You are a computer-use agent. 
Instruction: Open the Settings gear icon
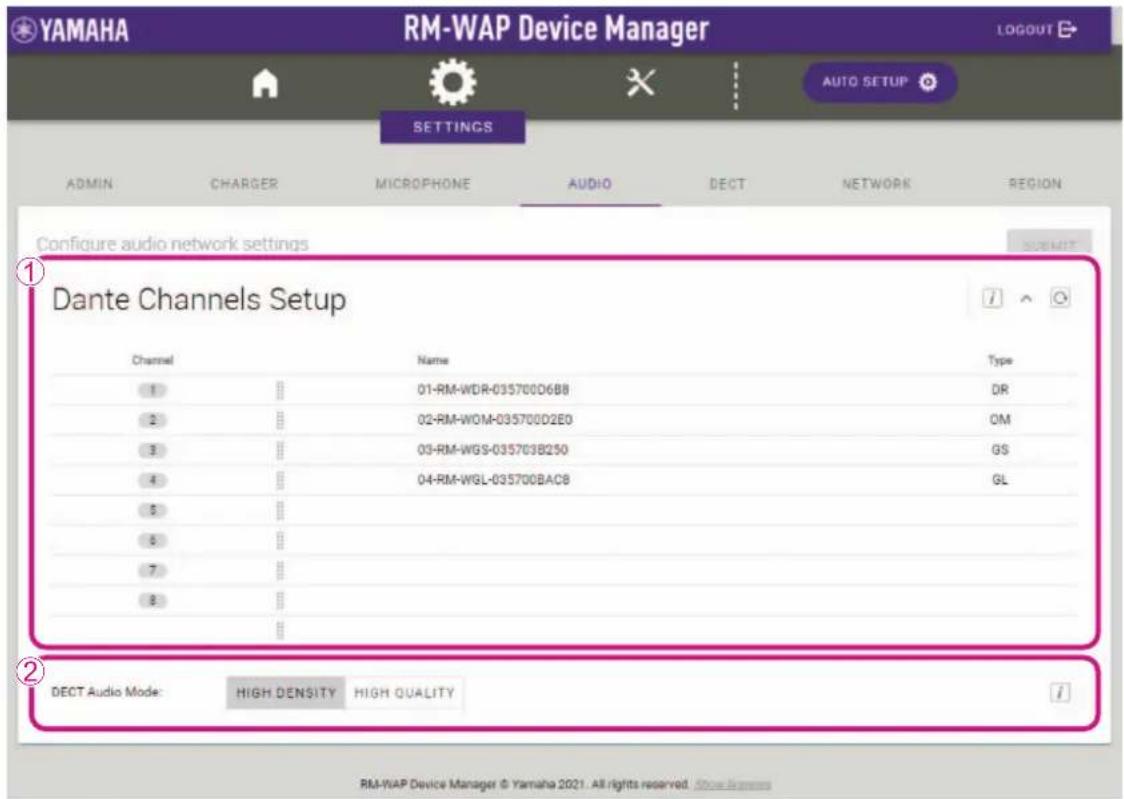coord(452,82)
